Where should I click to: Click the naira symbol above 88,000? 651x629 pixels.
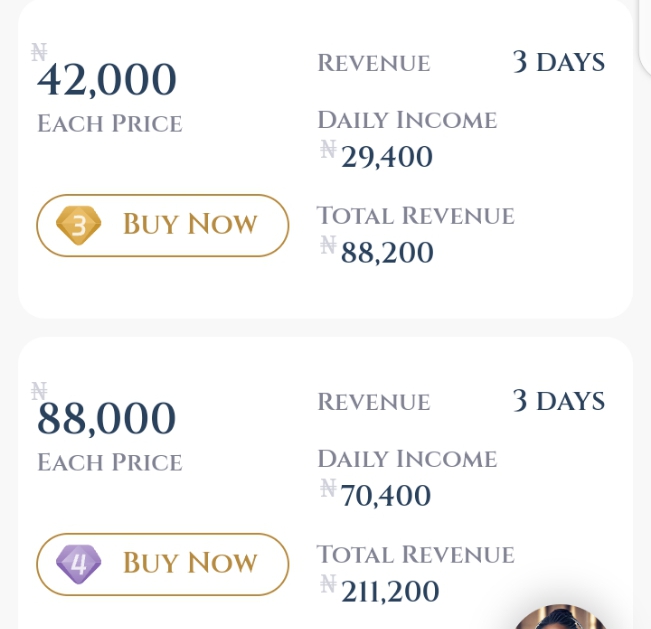click(39, 391)
